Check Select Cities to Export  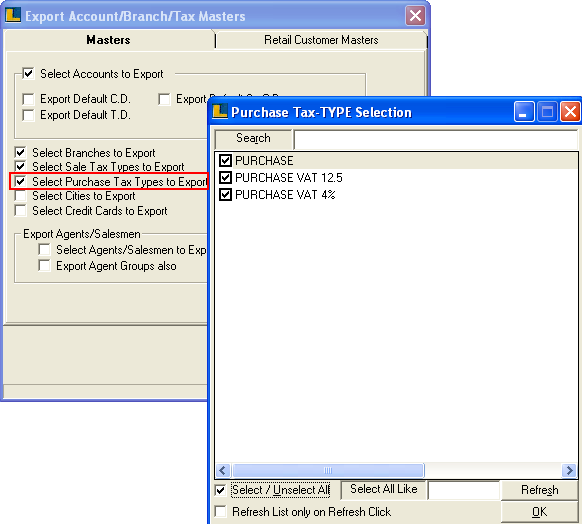click(x=20, y=196)
